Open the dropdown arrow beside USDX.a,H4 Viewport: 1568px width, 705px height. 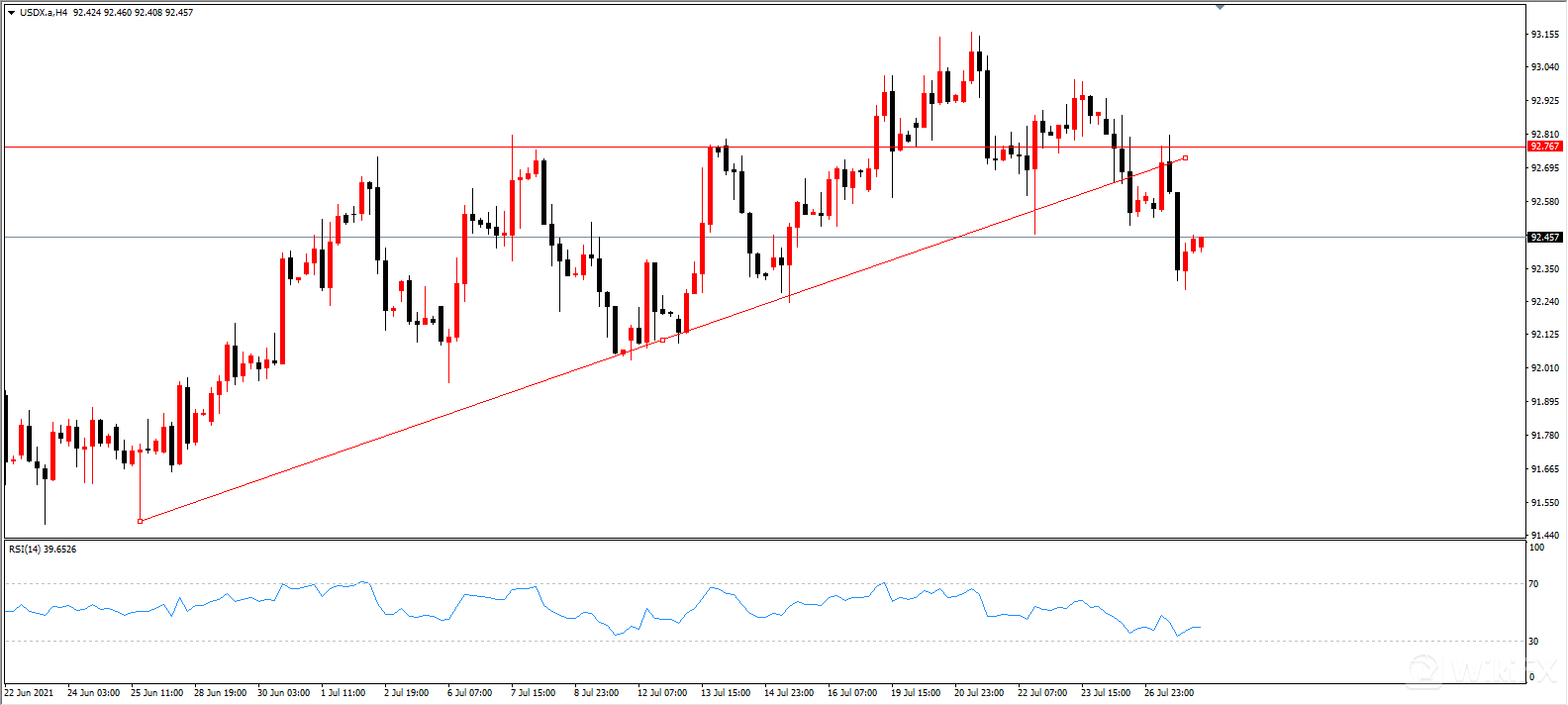11,13
